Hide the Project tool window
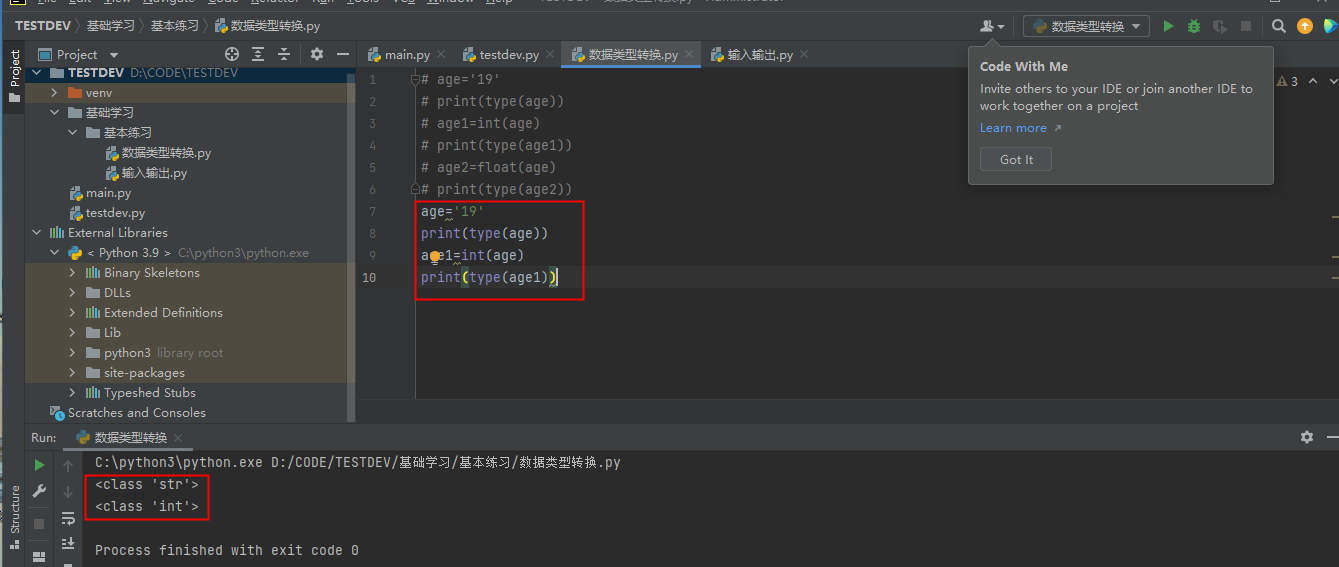Screen dimensions: 1339x567 point(343,54)
